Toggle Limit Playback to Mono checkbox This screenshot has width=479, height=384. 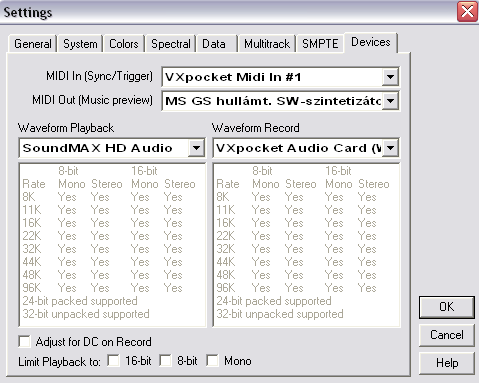click(212, 361)
